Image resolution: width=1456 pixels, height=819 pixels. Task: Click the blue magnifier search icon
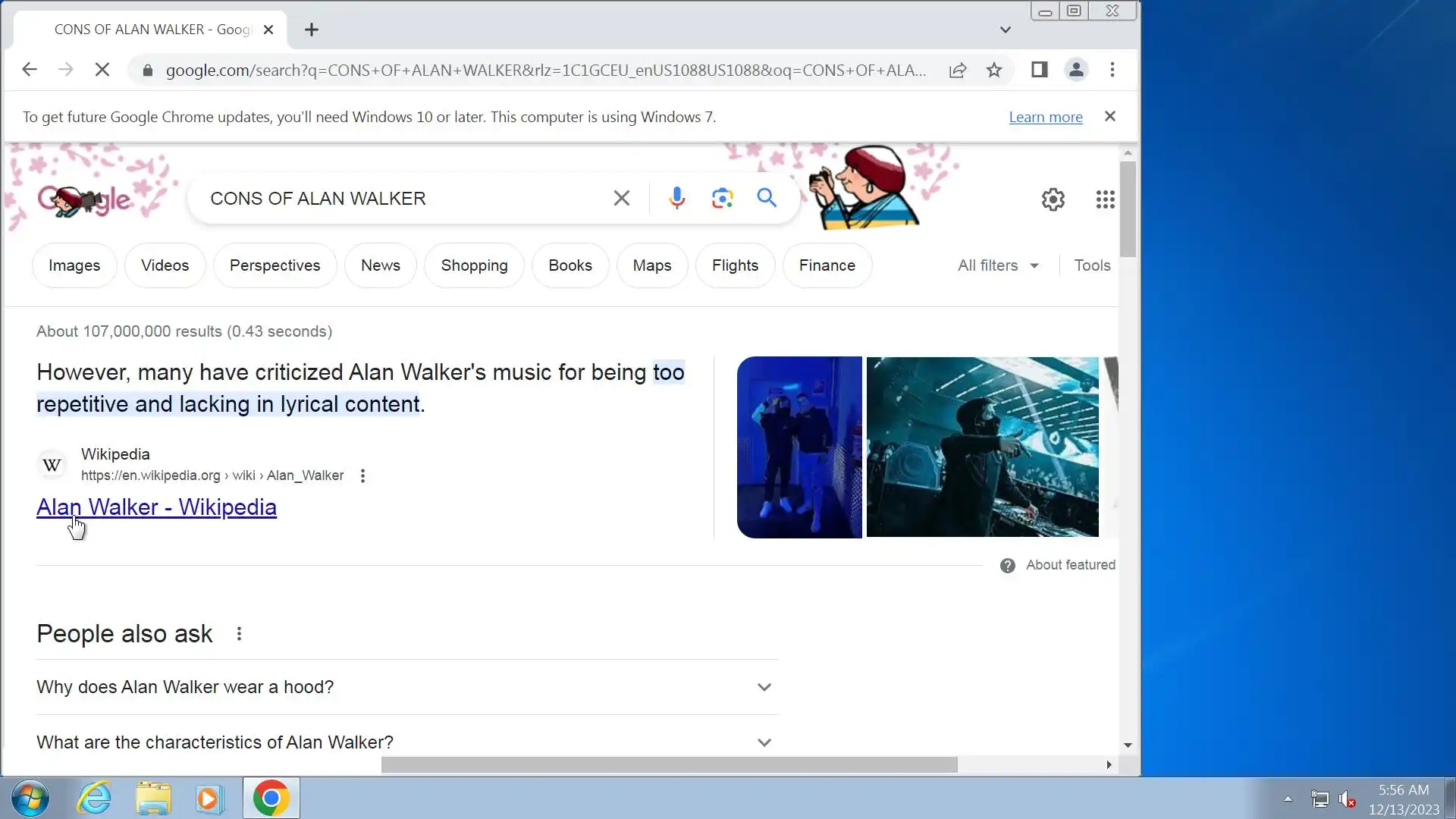767,198
